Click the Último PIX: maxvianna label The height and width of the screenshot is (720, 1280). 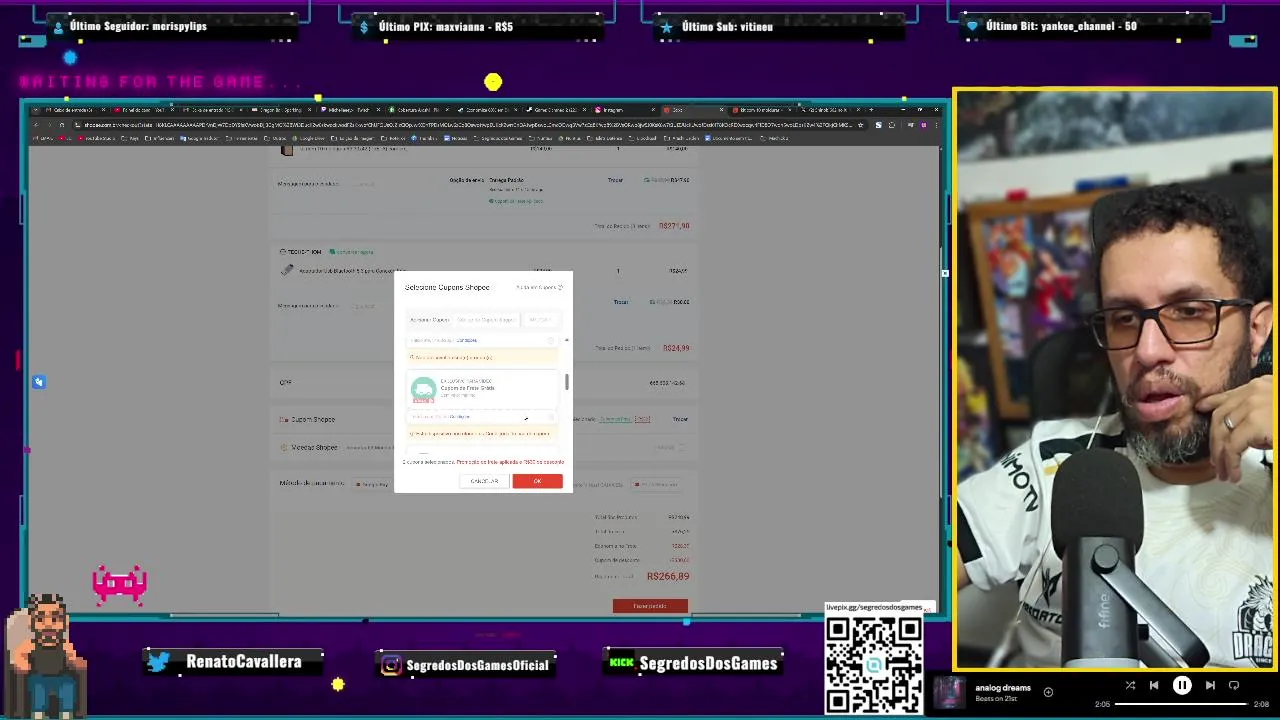point(446,27)
